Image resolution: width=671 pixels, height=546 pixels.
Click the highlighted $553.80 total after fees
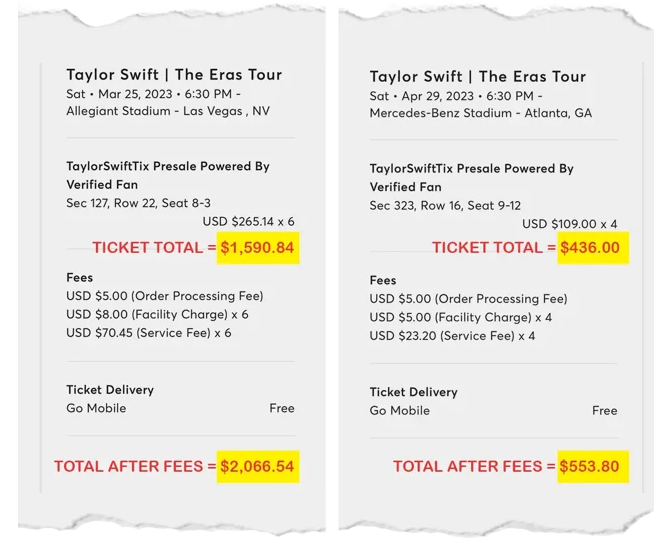pos(593,466)
